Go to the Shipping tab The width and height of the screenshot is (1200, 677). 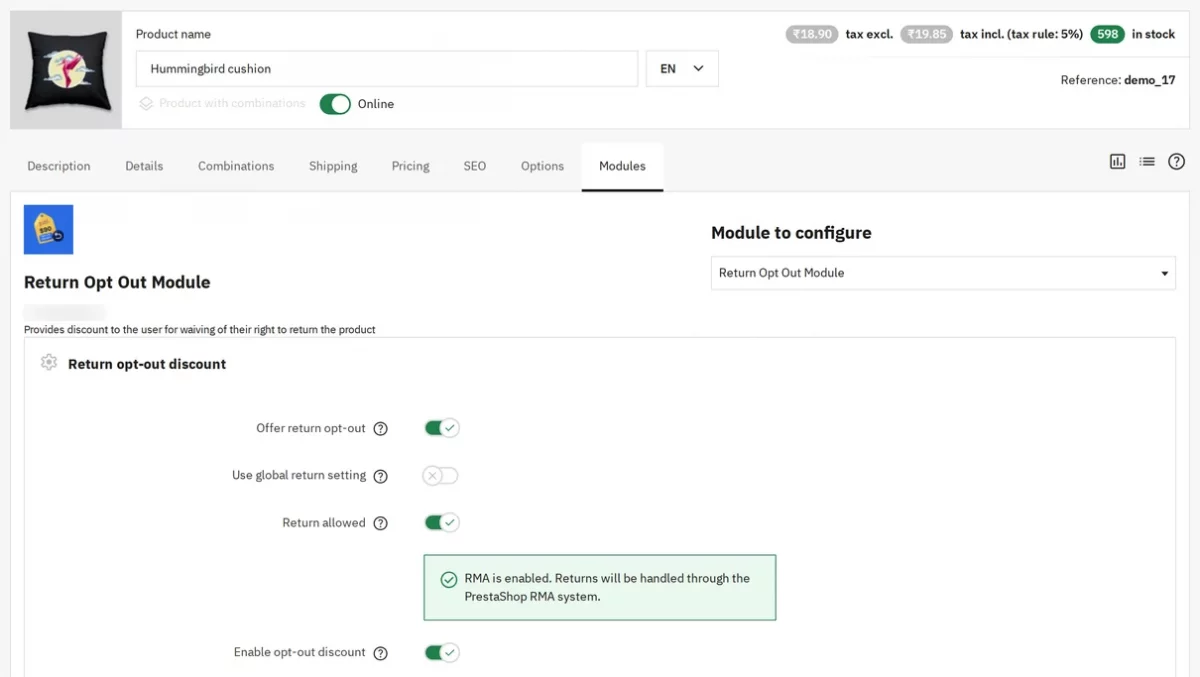tap(333, 166)
